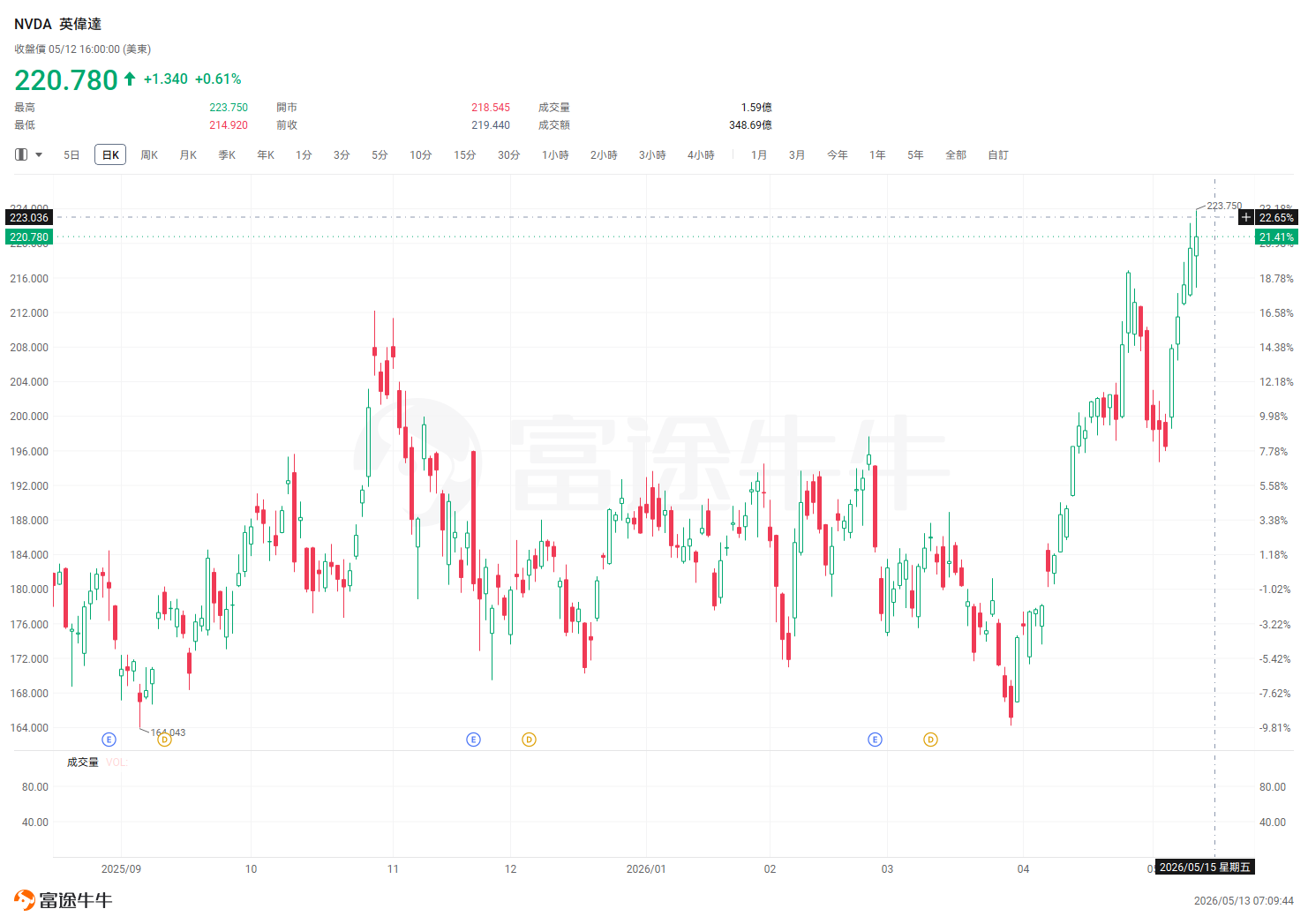Set range to 5年

(915, 155)
